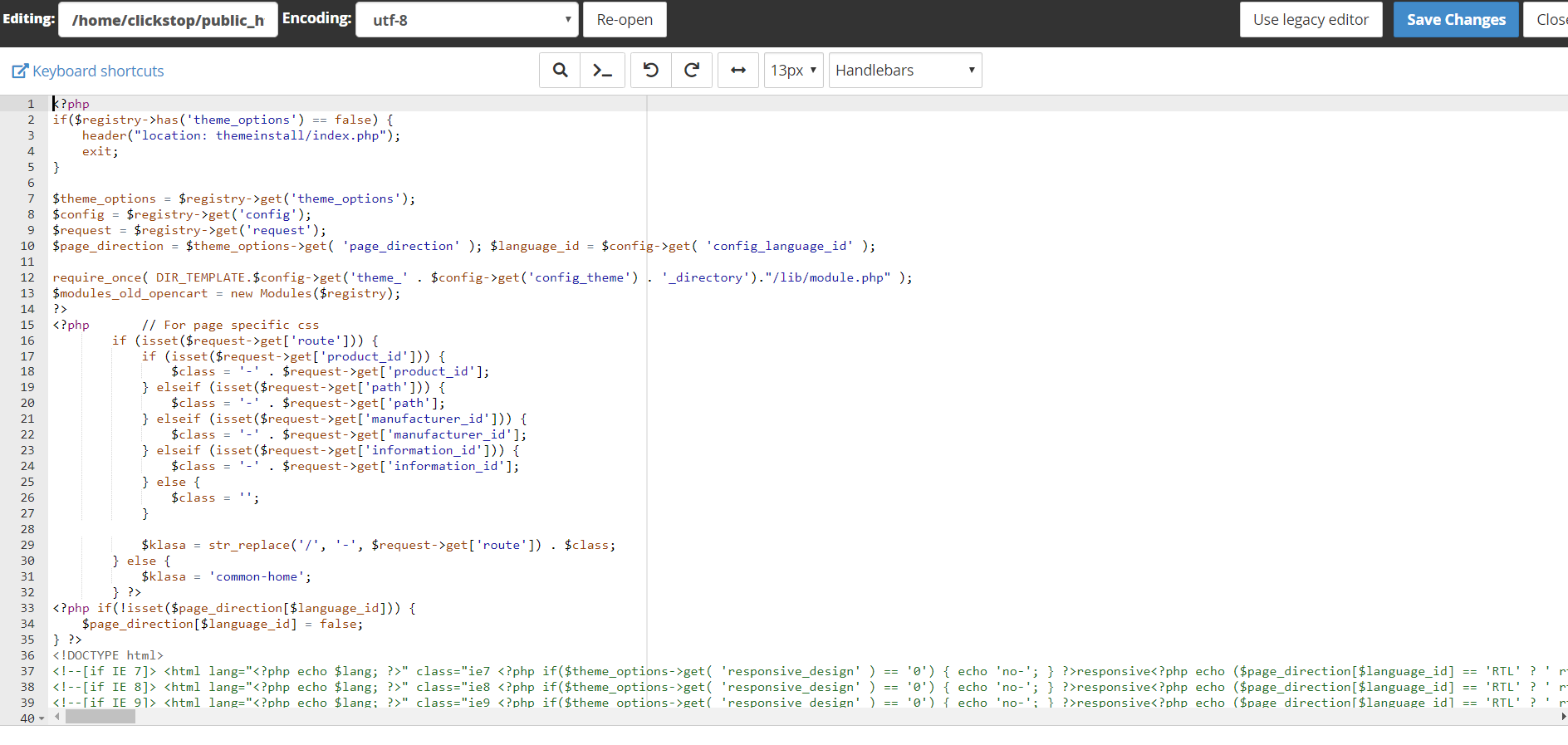The width and height of the screenshot is (1568, 745).
Task: Click the scroll right arrow at bottom
Action: tap(1564, 717)
